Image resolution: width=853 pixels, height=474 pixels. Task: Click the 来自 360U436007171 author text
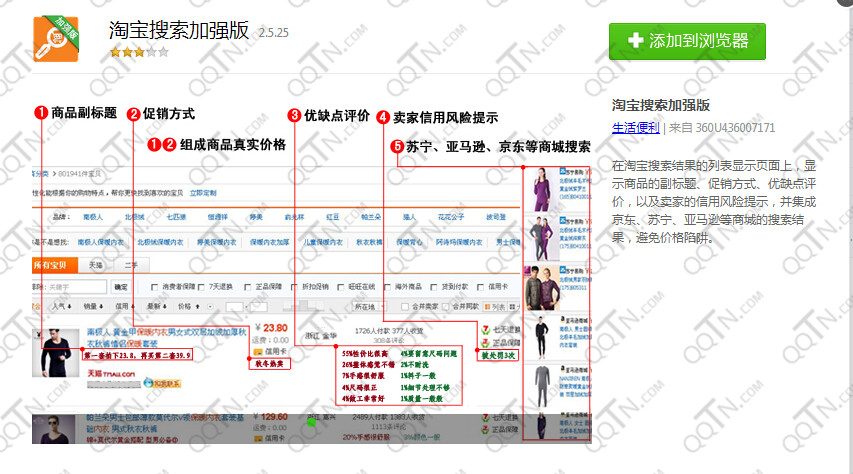pos(722,128)
